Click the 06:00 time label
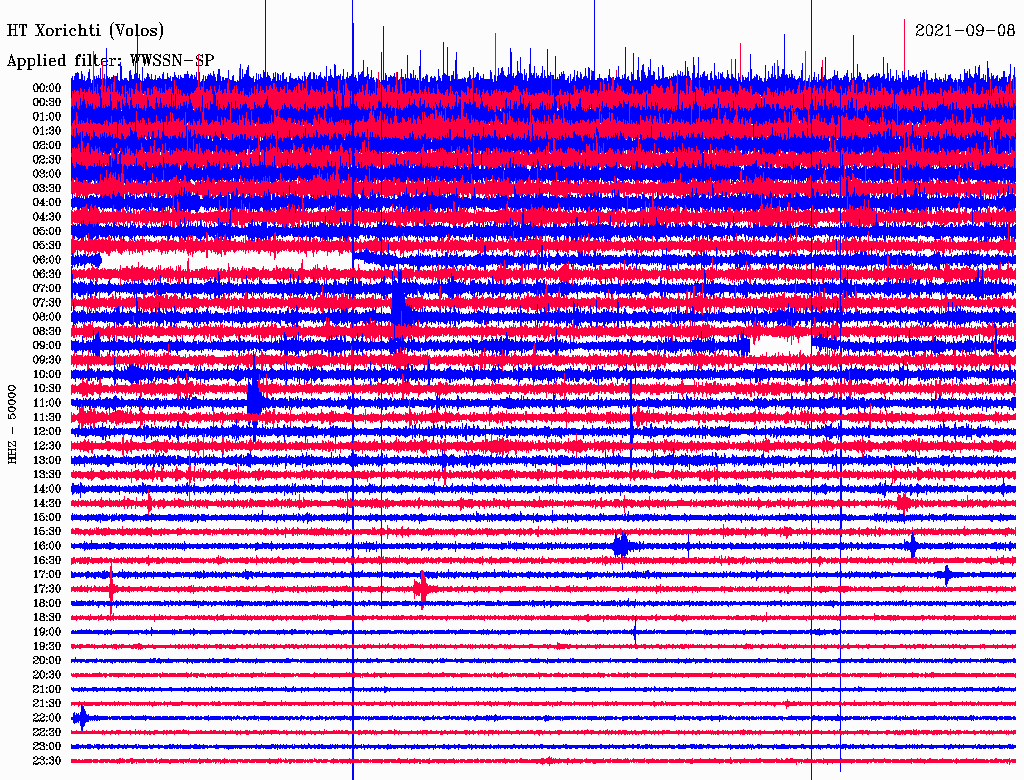Screen dimensions: 1024x780 coord(47,260)
